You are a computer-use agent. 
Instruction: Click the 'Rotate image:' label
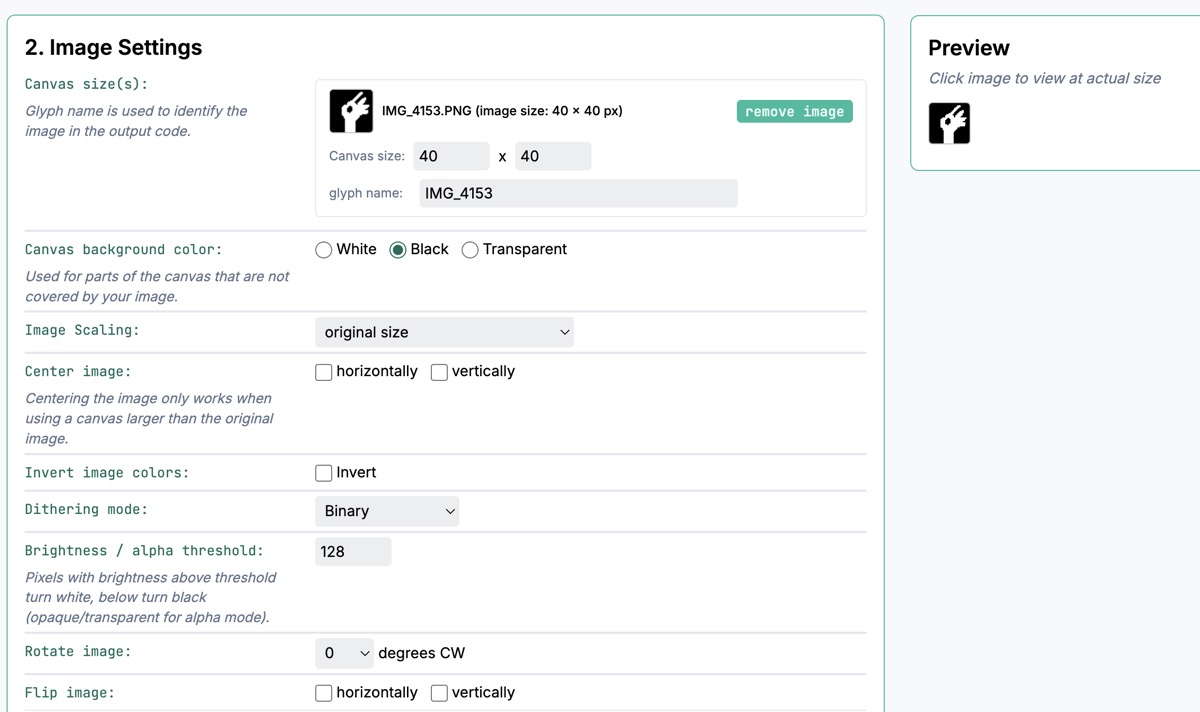pos(78,651)
